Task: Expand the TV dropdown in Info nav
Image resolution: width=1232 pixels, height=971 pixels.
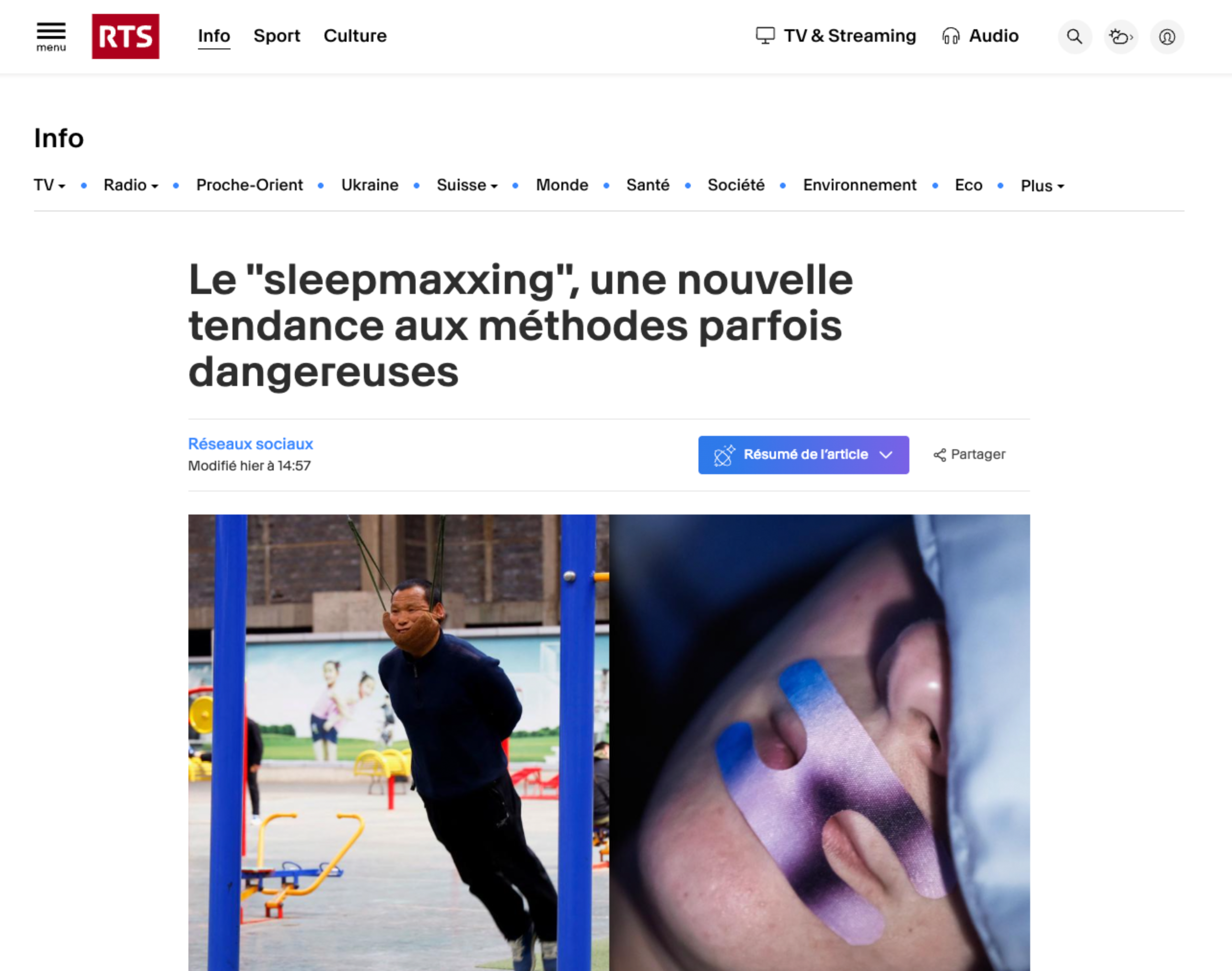Action: coord(49,186)
